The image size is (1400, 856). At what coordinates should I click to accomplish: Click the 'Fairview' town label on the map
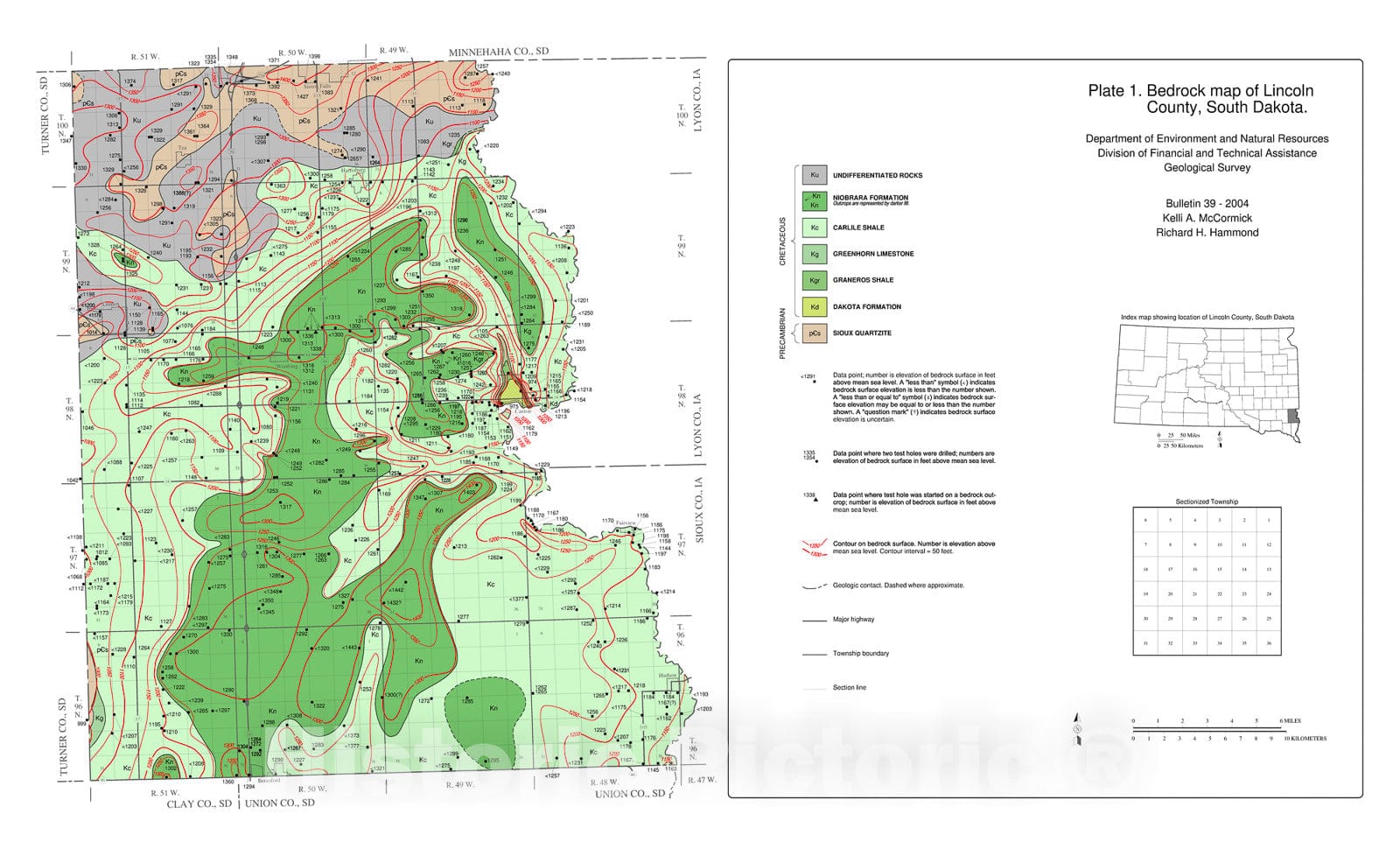coord(626,523)
